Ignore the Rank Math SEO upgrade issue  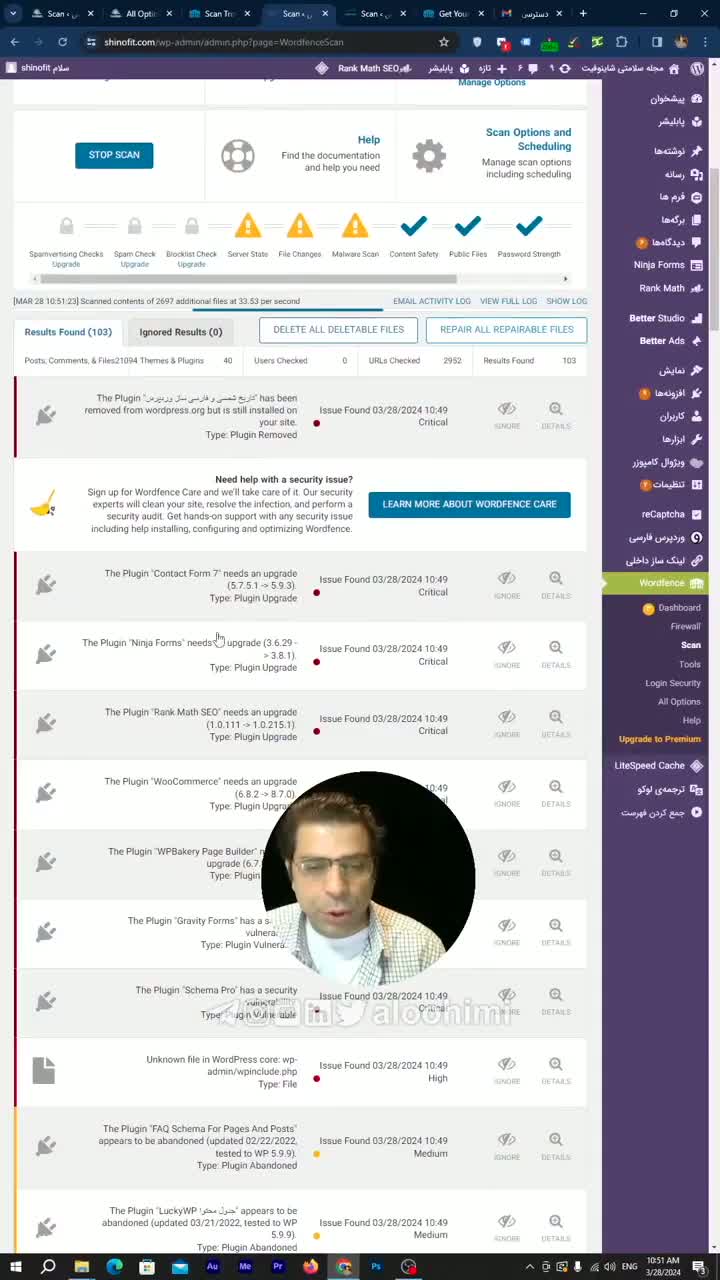coord(507,722)
